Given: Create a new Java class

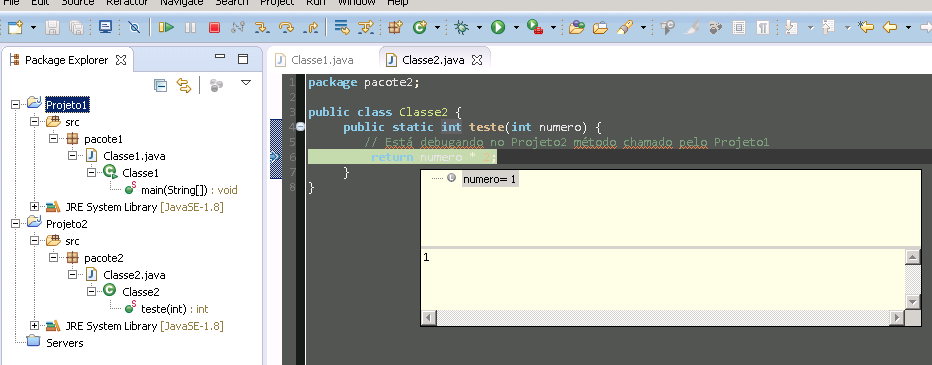Looking at the screenshot, I should click(421, 27).
